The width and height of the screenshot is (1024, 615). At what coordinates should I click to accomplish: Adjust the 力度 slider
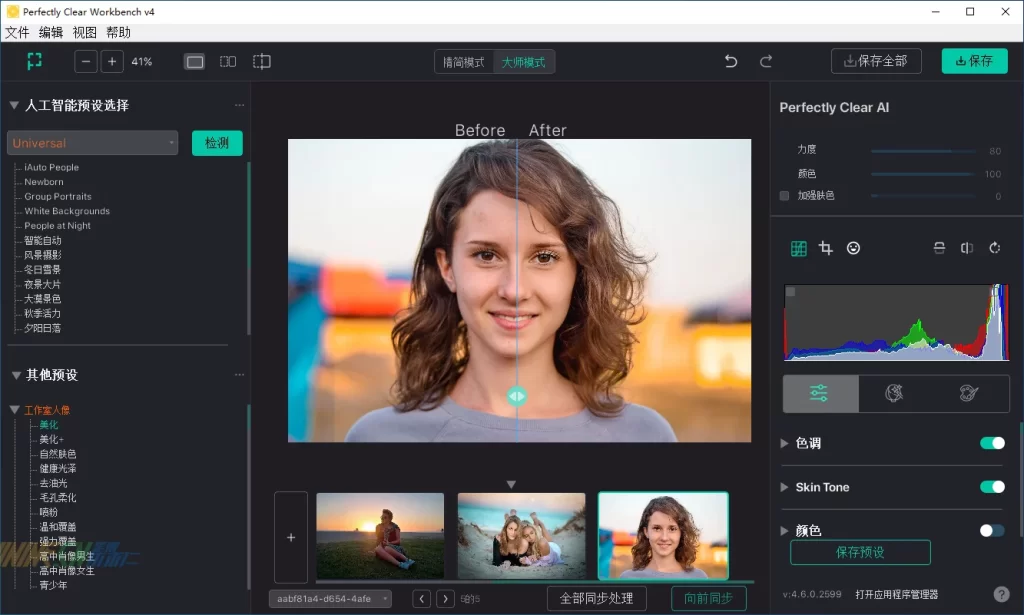click(x=924, y=151)
